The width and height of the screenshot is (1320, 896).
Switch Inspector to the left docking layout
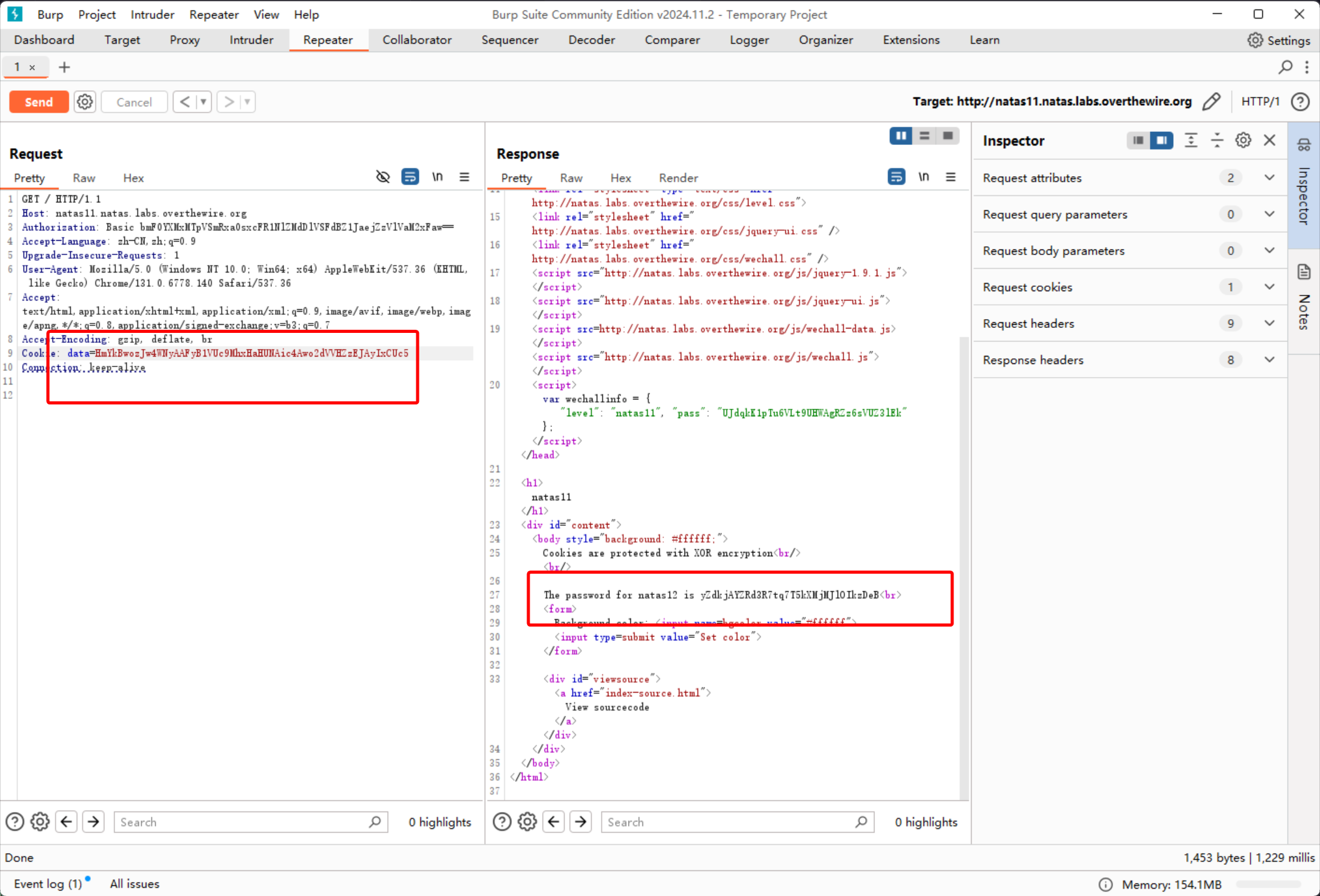click(1138, 141)
